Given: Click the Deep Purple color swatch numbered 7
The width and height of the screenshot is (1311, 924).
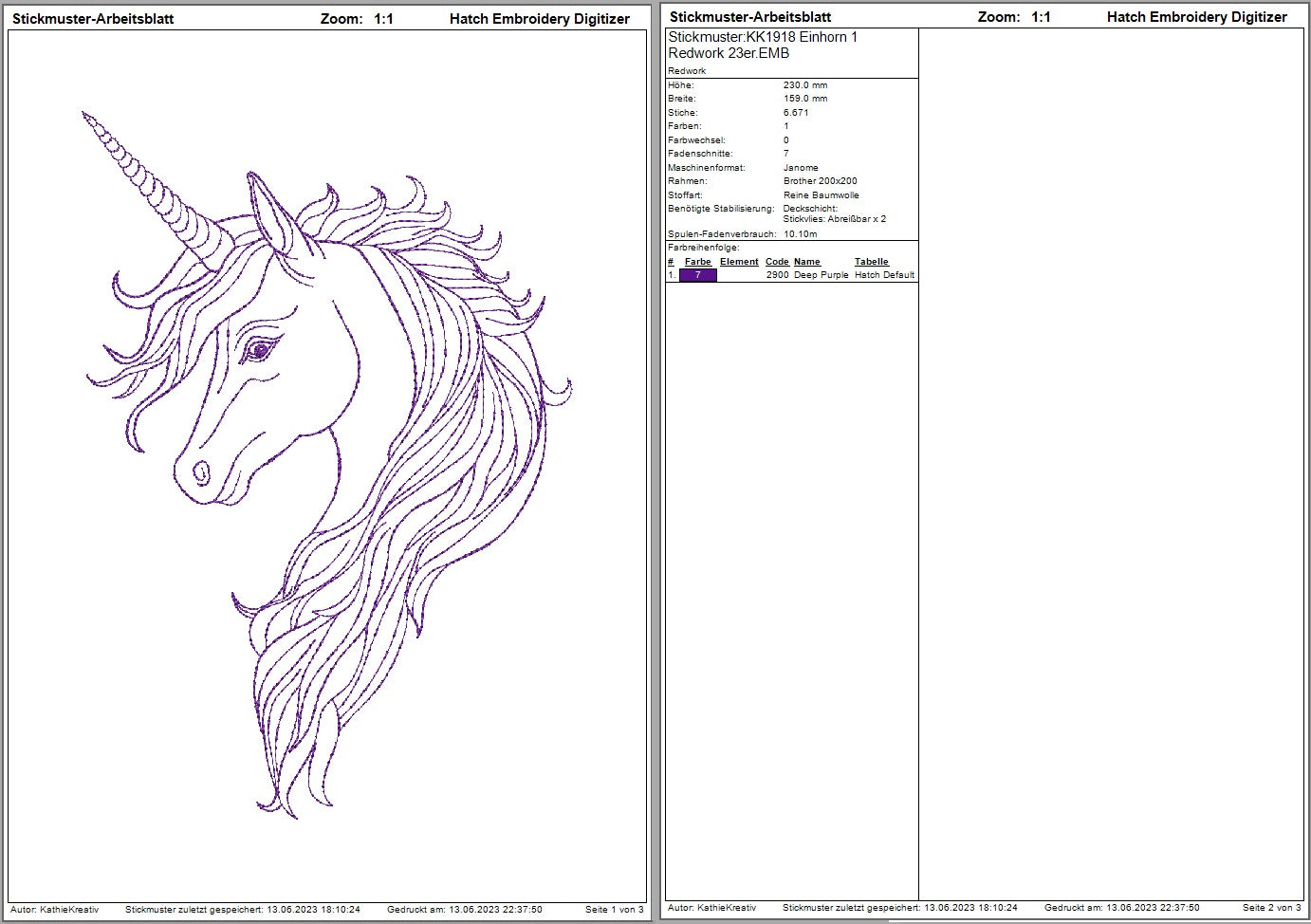Looking at the screenshot, I should (698, 275).
